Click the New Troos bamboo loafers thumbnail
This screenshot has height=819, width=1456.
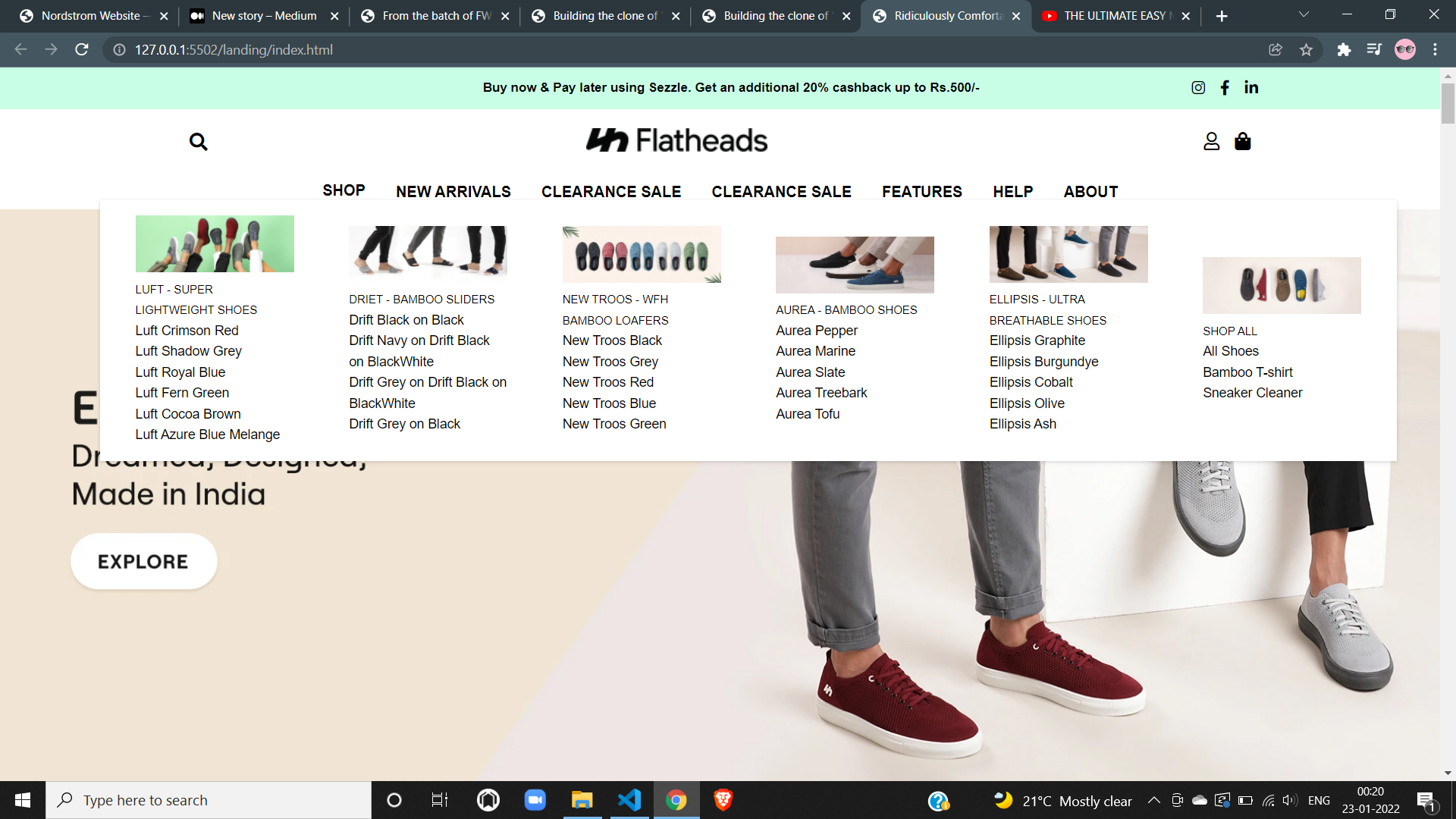tap(641, 255)
